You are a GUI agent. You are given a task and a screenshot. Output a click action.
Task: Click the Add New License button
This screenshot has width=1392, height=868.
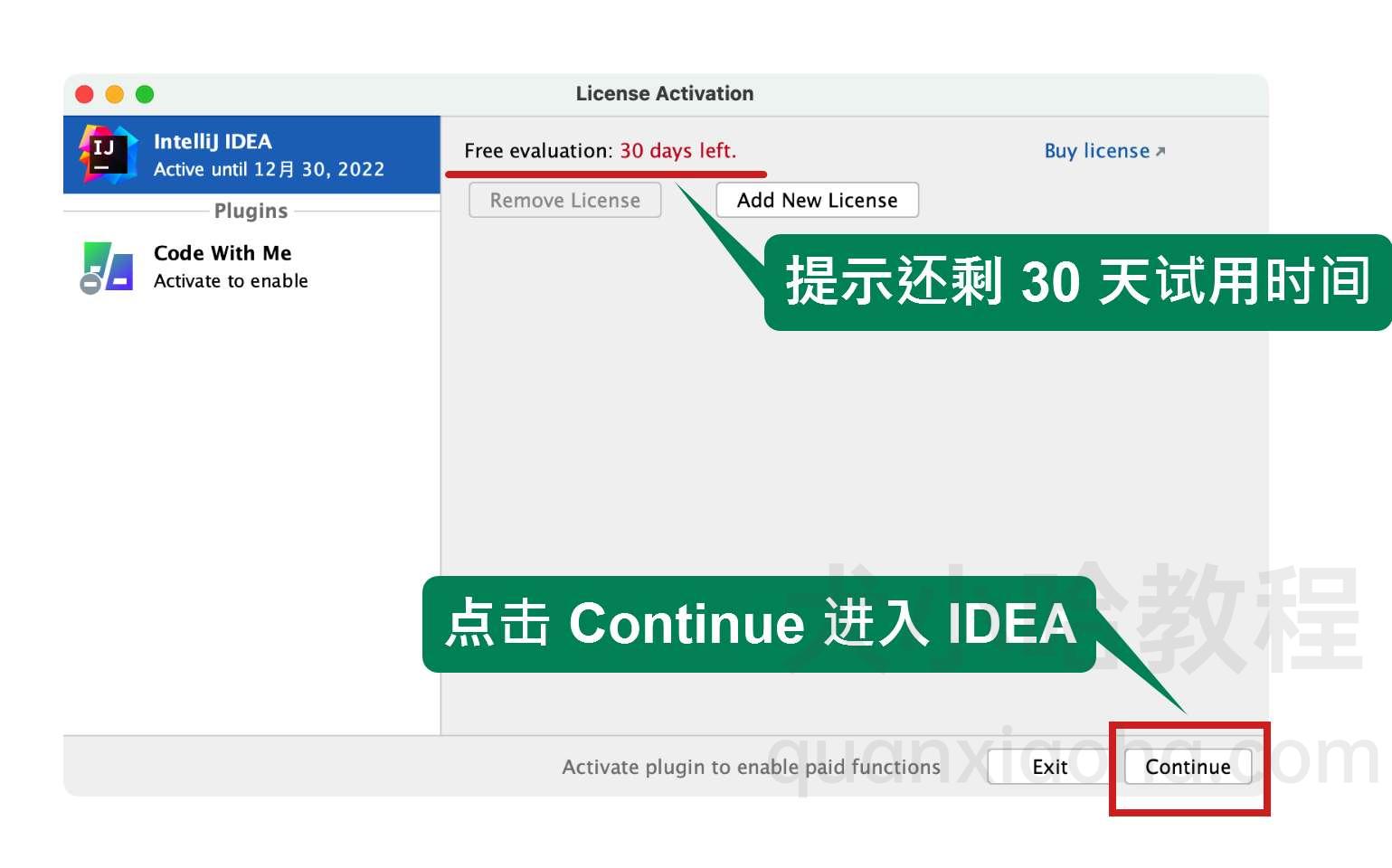[x=817, y=200]
